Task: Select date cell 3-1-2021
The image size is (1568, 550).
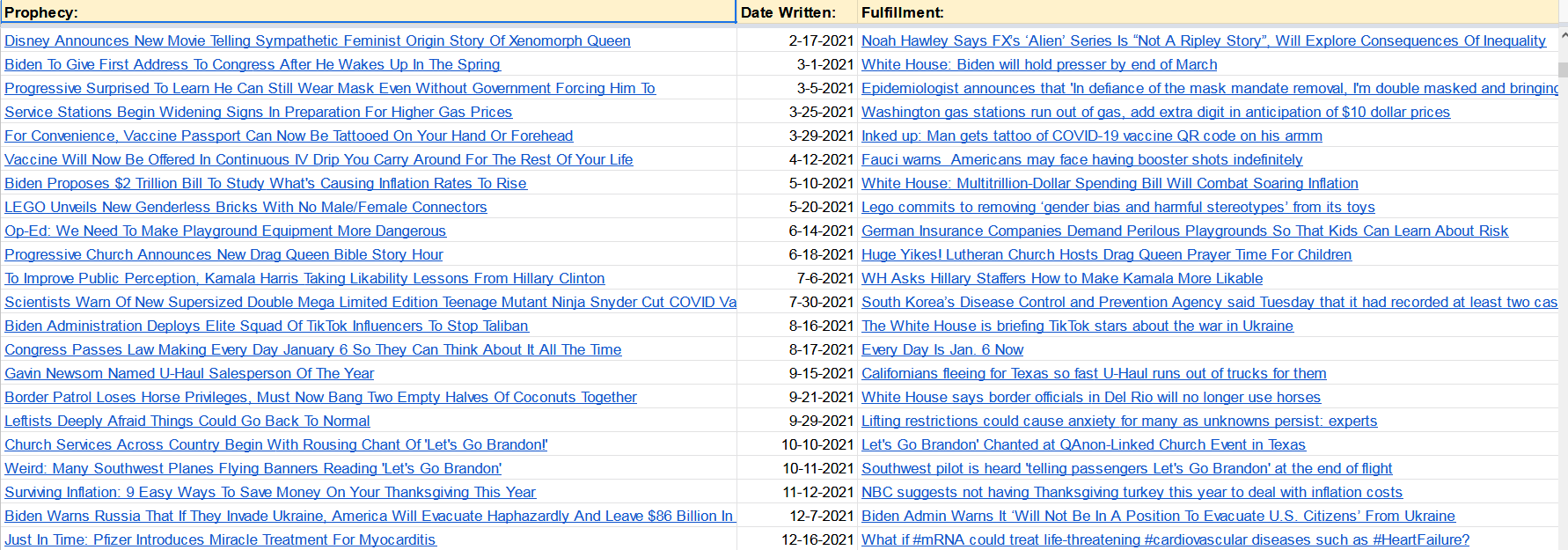Action: [x=797, y=64]
